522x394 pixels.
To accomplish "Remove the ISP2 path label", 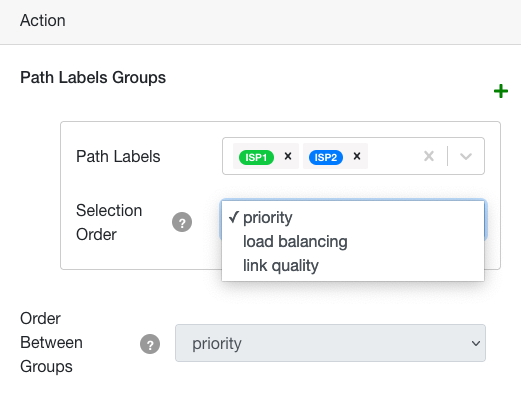I will coord(357,156).
